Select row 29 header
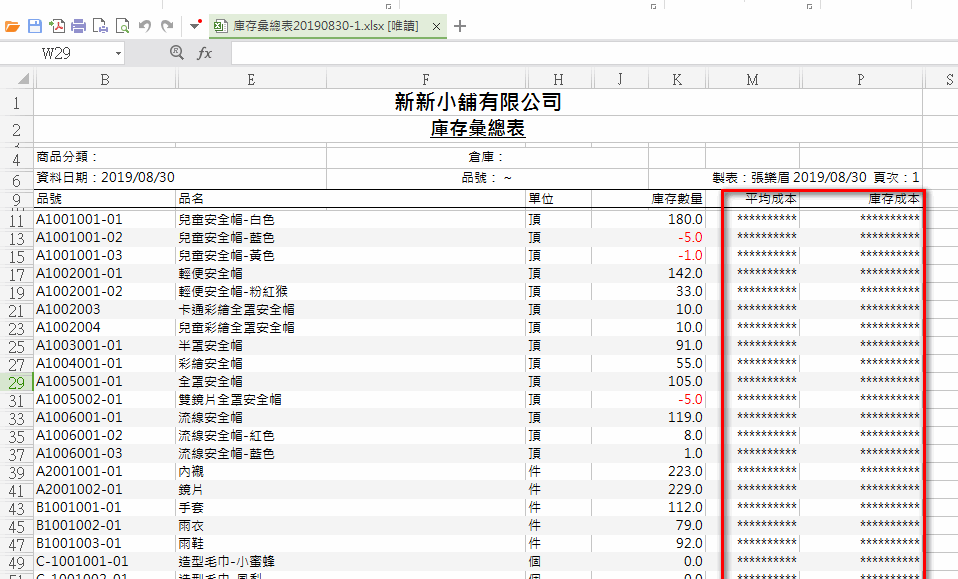Image resolution: width=958 pixels, height=579 pixels. [16, 382]
